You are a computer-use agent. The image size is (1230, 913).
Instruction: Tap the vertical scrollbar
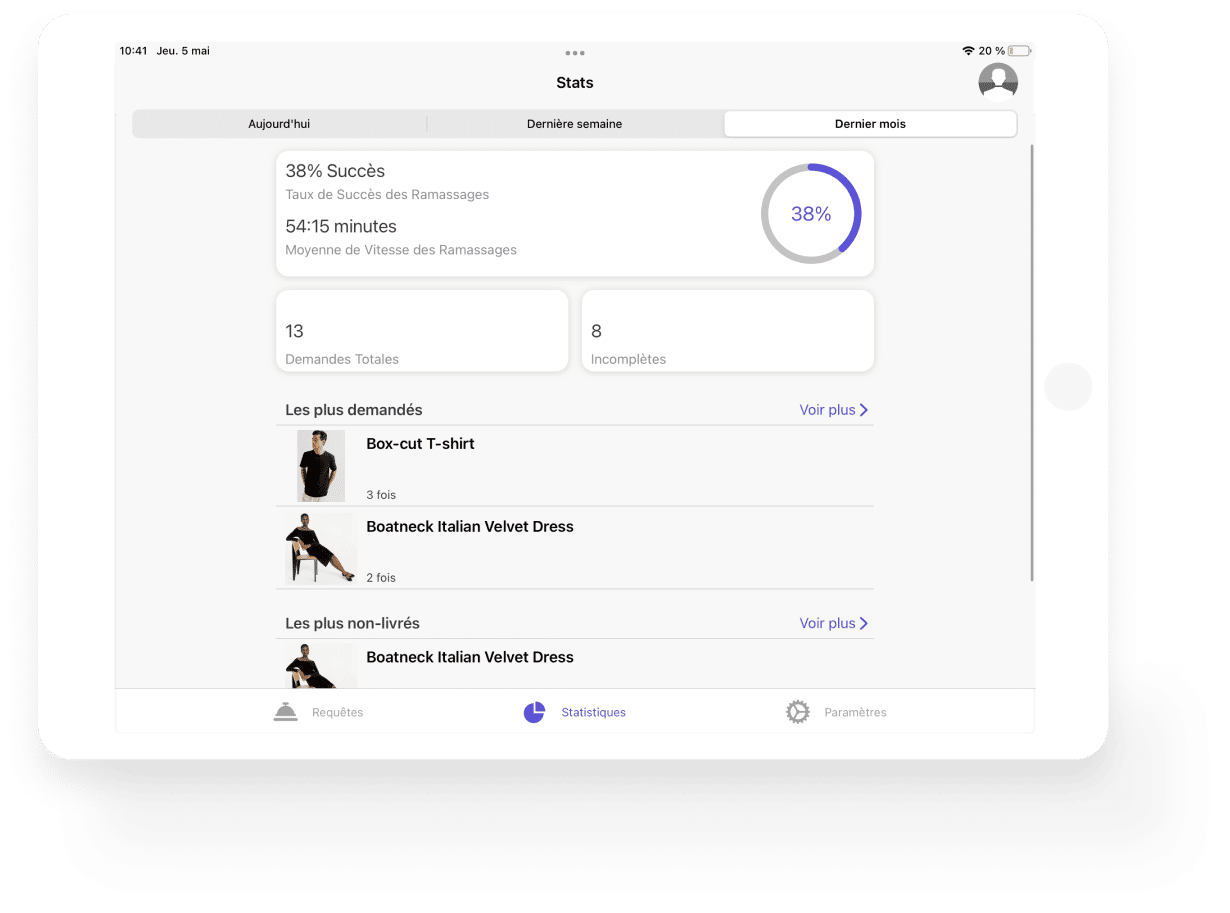(1031, 363)
